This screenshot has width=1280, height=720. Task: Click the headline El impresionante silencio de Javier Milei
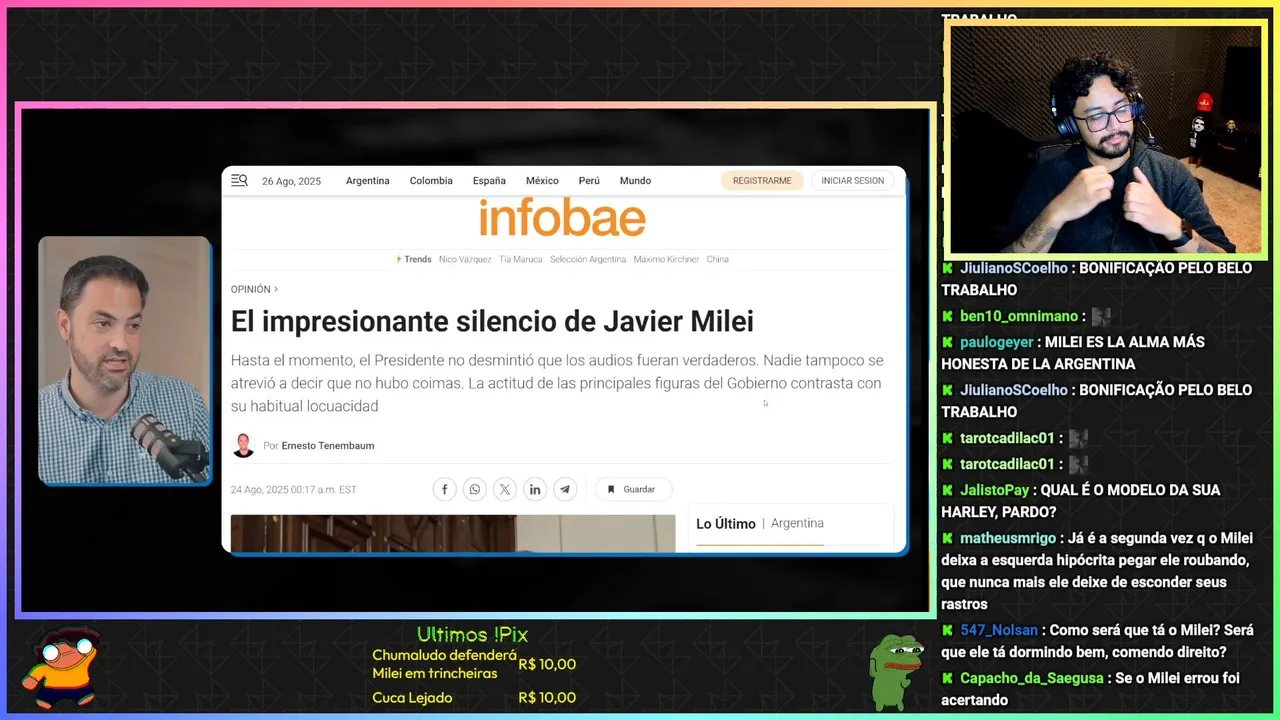coord(492,321)
